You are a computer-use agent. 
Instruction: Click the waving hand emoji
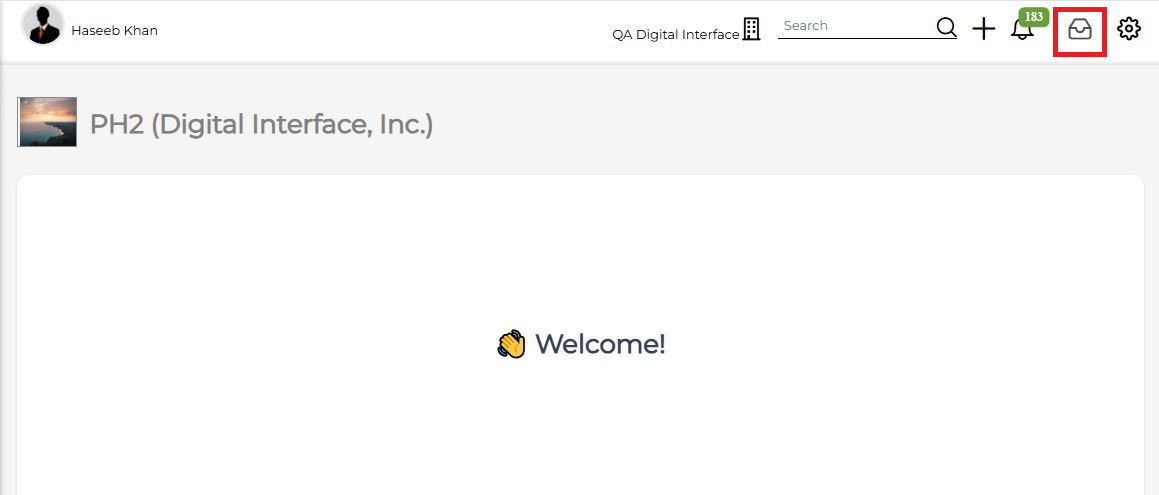click(x=511, y=345)
